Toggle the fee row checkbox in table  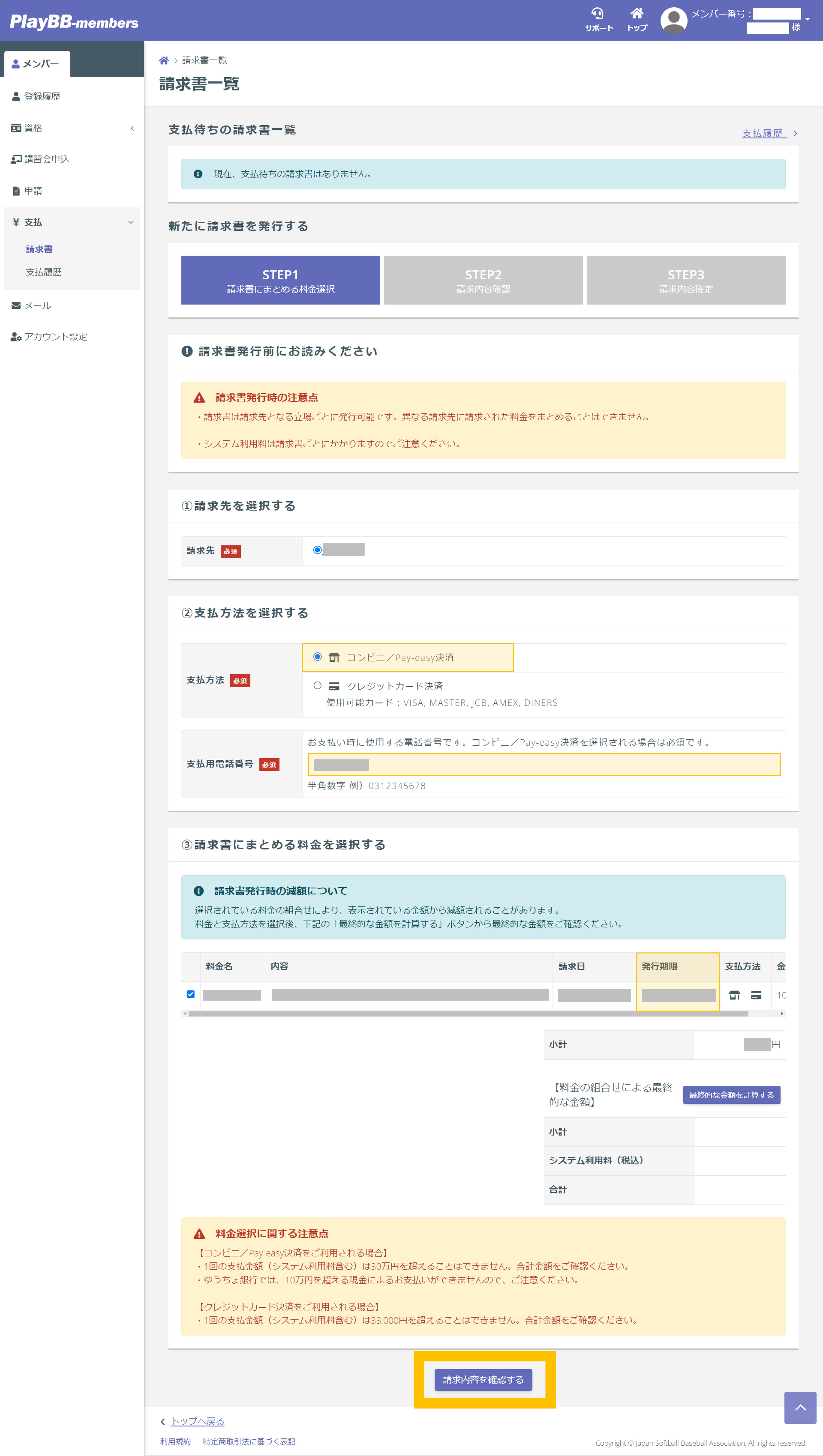[x=191, y=994]
